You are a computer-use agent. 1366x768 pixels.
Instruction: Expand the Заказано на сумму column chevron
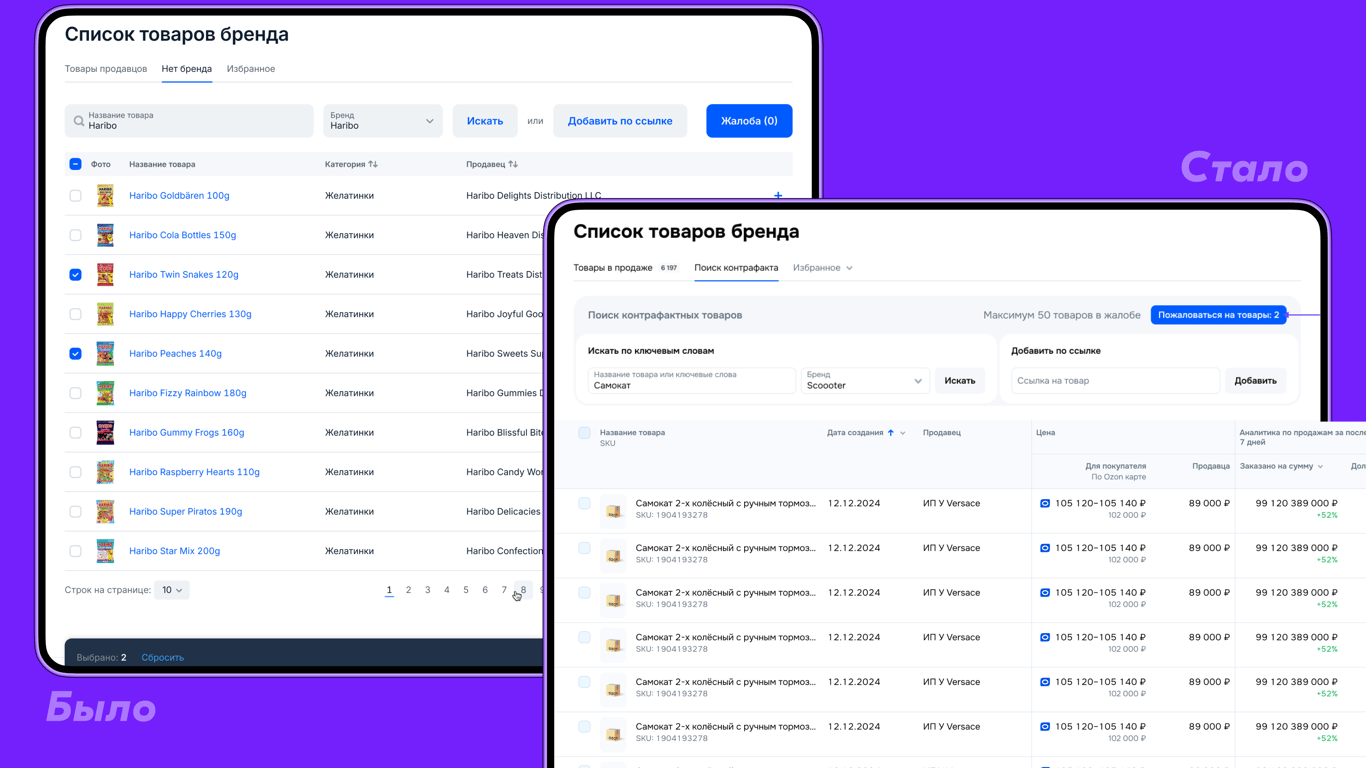tap(1320, 467)
